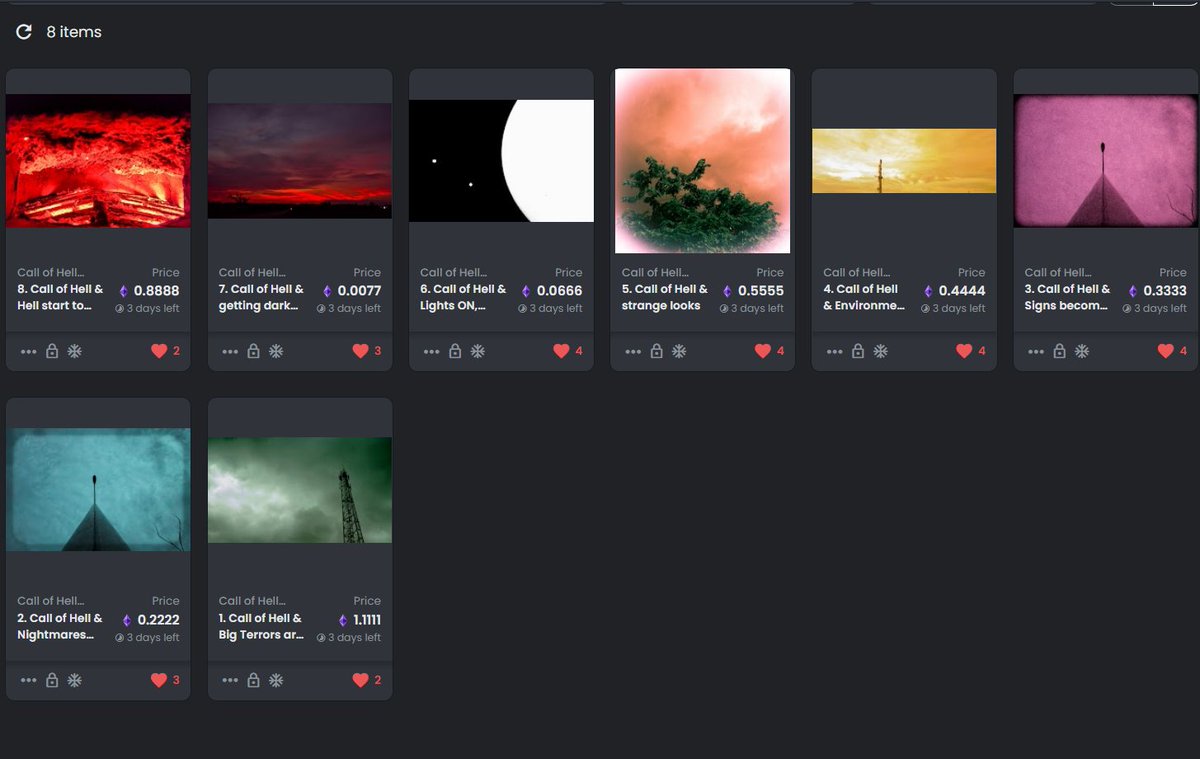Click the snowflake icon on card 3 Signs
1200x759 pixels.
pos(1082,351)
